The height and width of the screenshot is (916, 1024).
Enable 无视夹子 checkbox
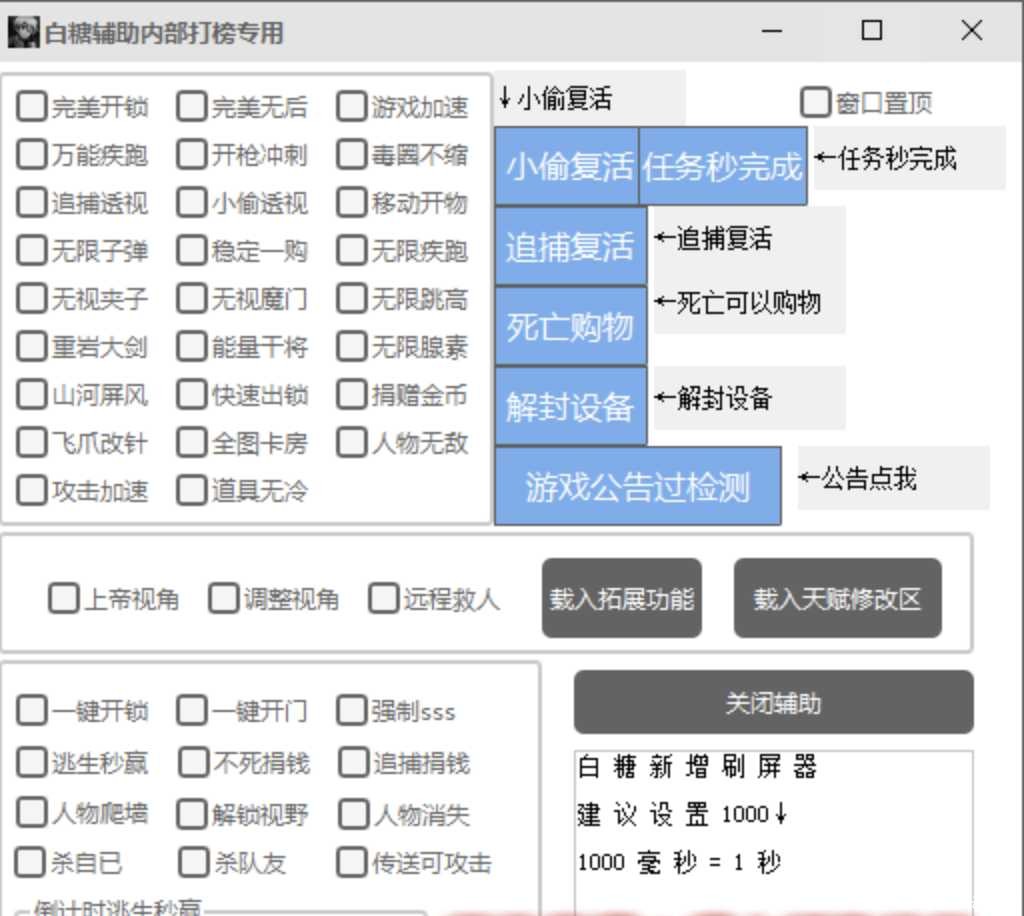(x=31, y=298)
